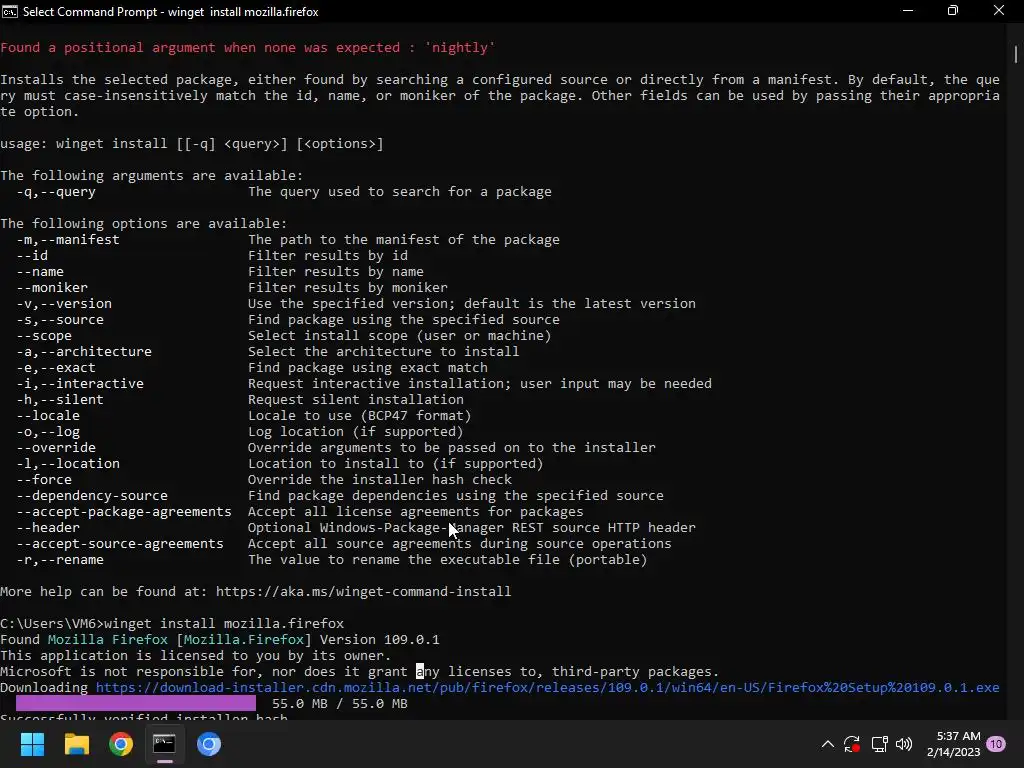
Task: Click the '--force' option text
Action: pyautogui.click(x=44, y=479)
